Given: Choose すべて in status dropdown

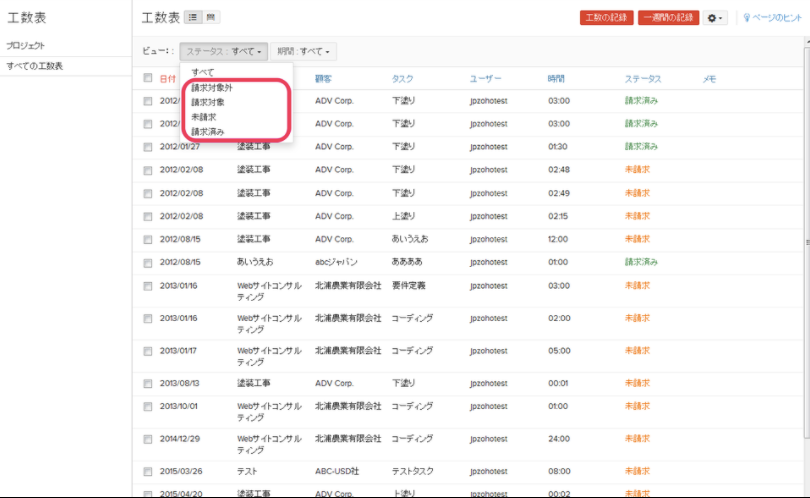Looking at the screenshot, I should (x=202, y=73).
